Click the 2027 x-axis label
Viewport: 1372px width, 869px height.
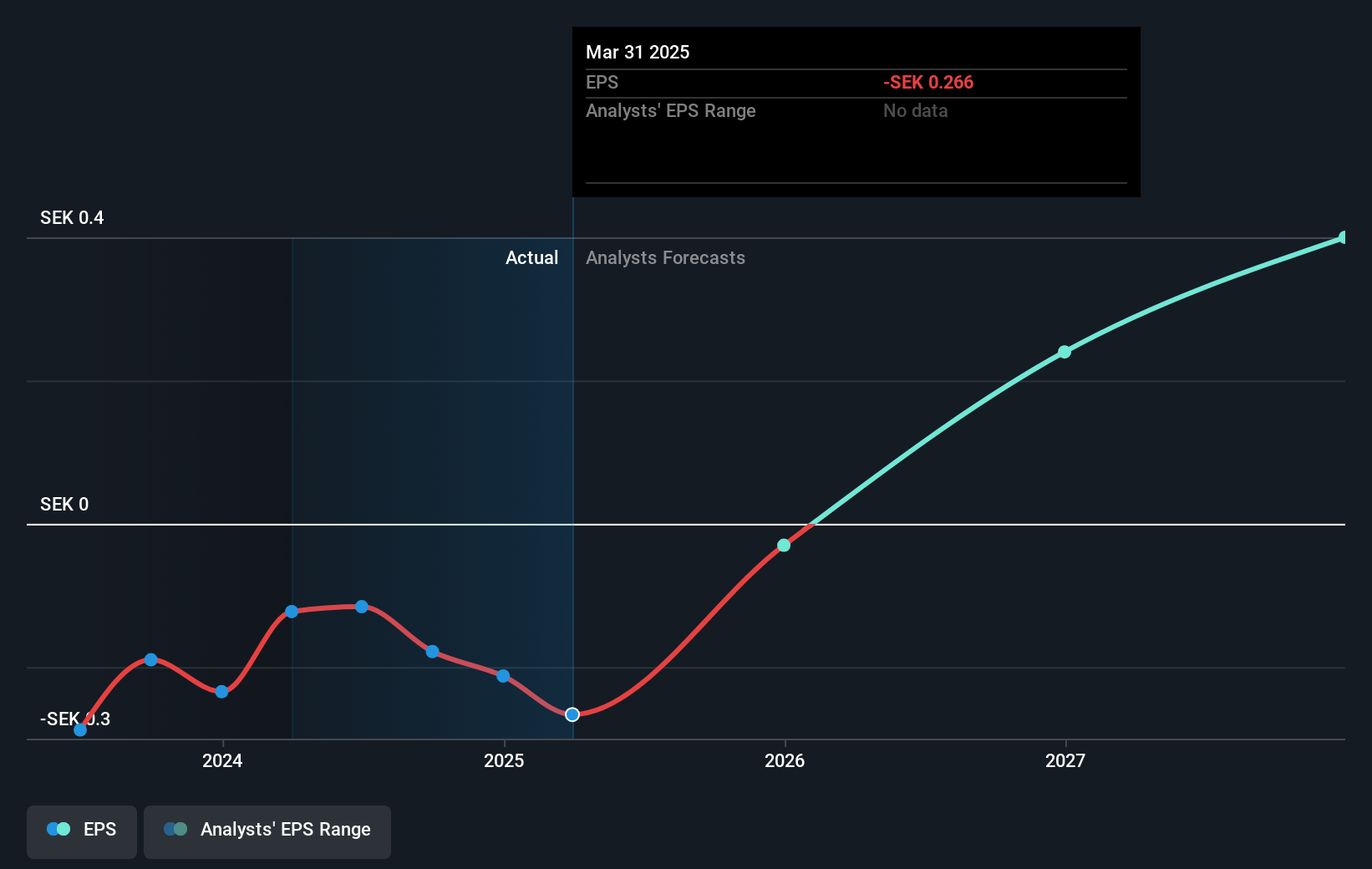click(x=1065, y=760)
